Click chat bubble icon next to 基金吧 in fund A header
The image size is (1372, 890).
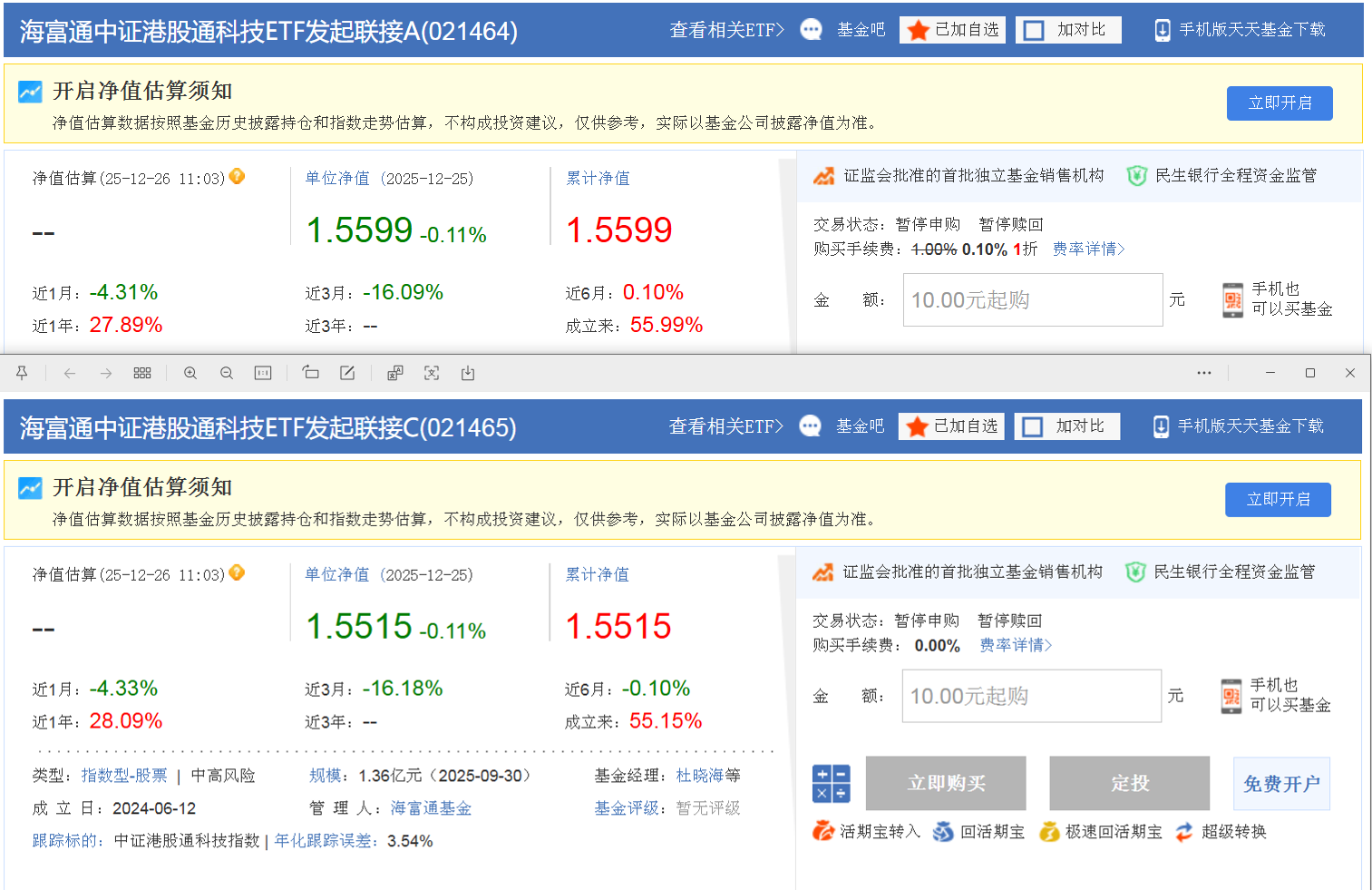pyautogui.click(x=812, y=30)
